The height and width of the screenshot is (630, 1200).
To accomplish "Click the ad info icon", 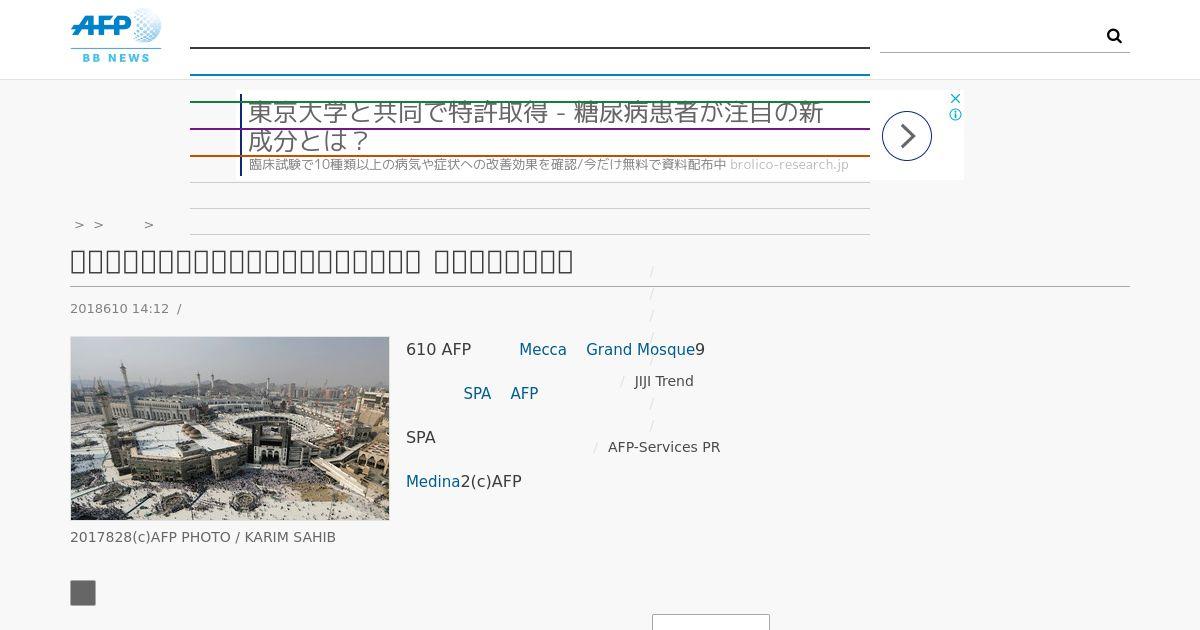I will point(955,115).
